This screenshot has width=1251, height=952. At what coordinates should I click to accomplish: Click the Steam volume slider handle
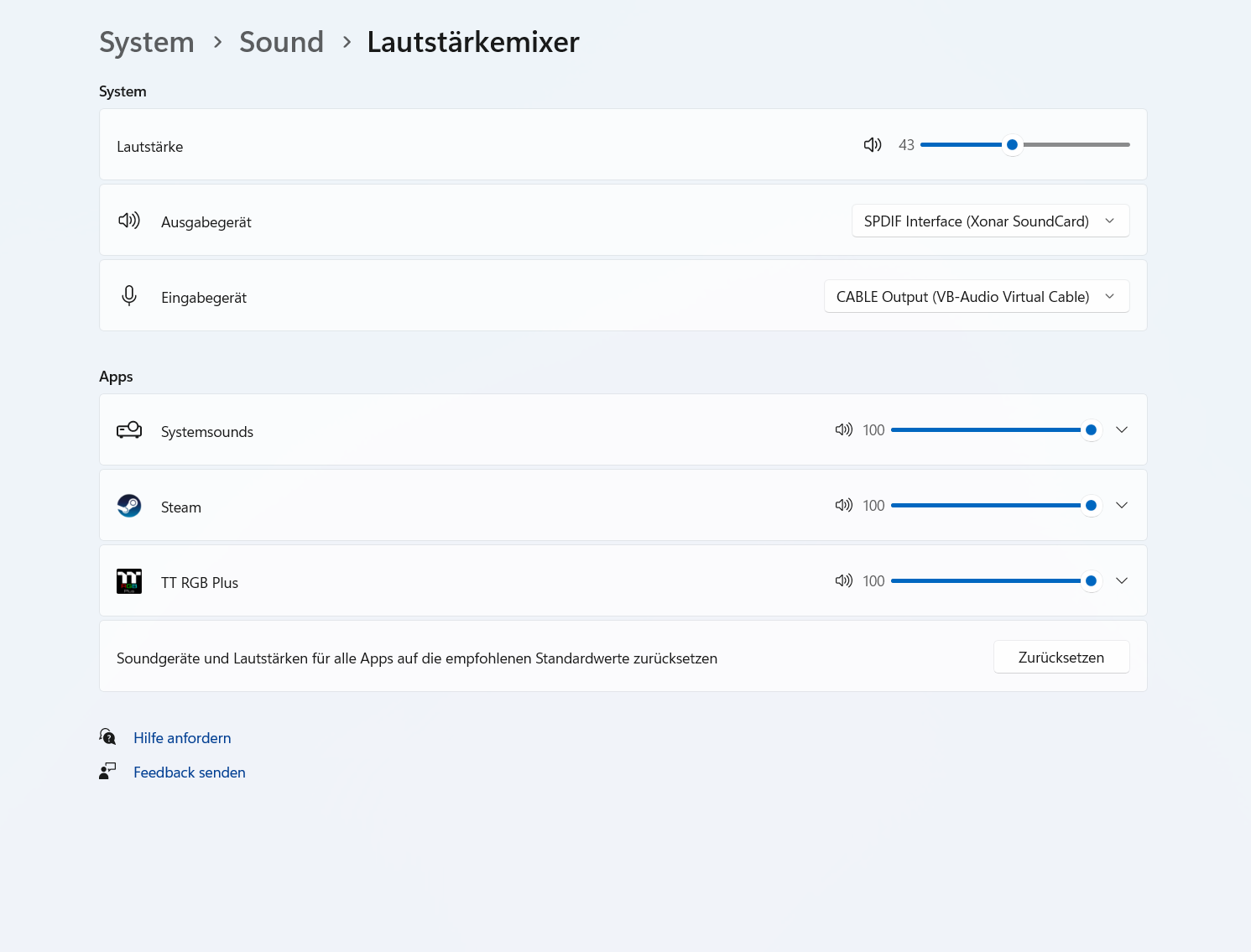coord(1091,505)
